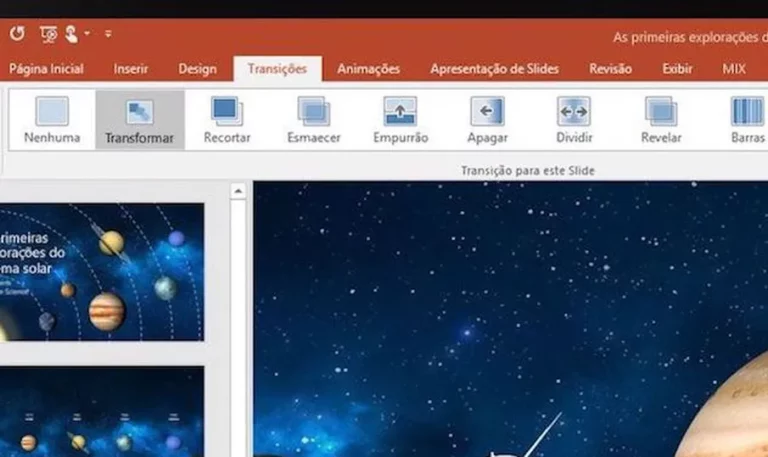This screenshot has height=457, width=768.
Task: Apply the Dividir transition
Action: (574, 120)
